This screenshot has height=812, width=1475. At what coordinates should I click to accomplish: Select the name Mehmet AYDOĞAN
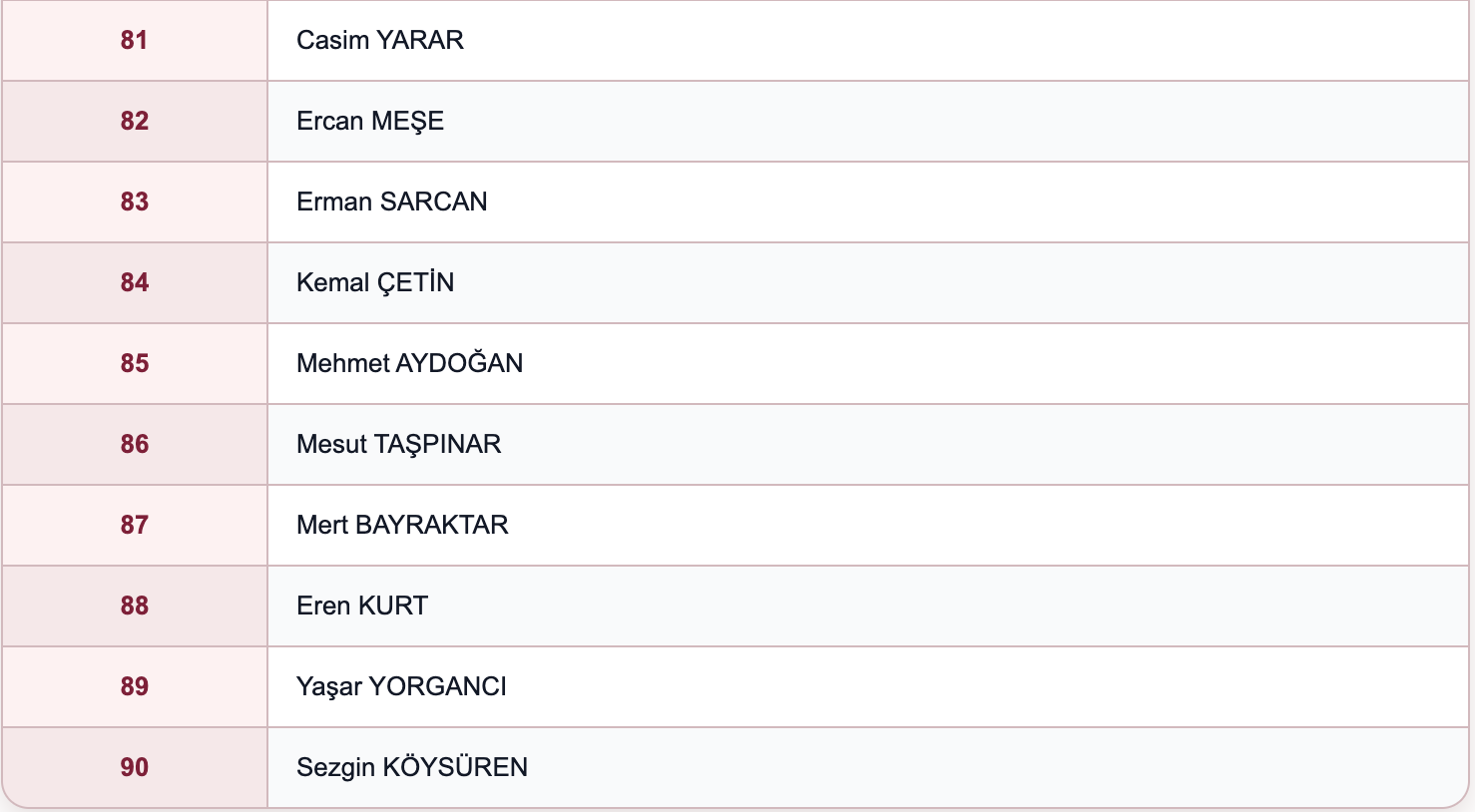tap(410, 362)
